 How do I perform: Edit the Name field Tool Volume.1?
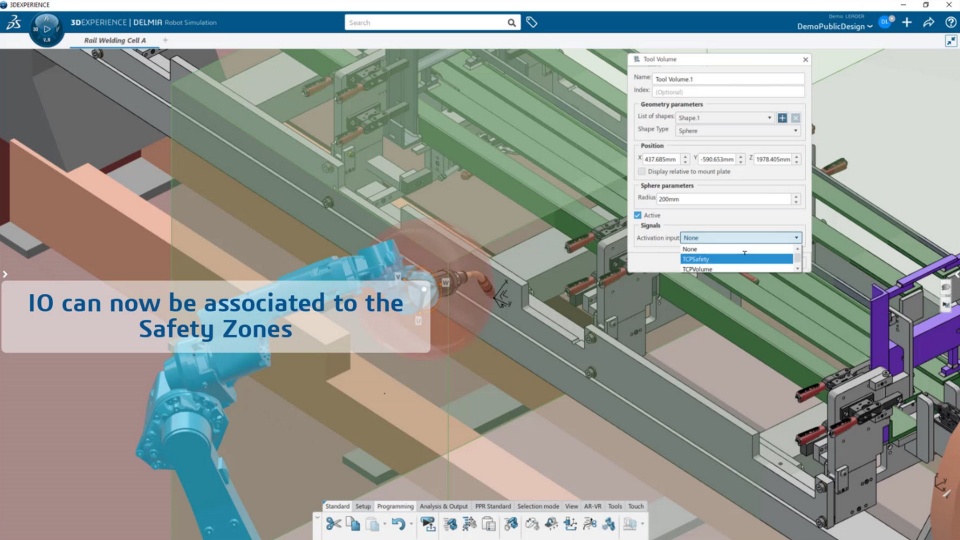(x=728, y=79)
